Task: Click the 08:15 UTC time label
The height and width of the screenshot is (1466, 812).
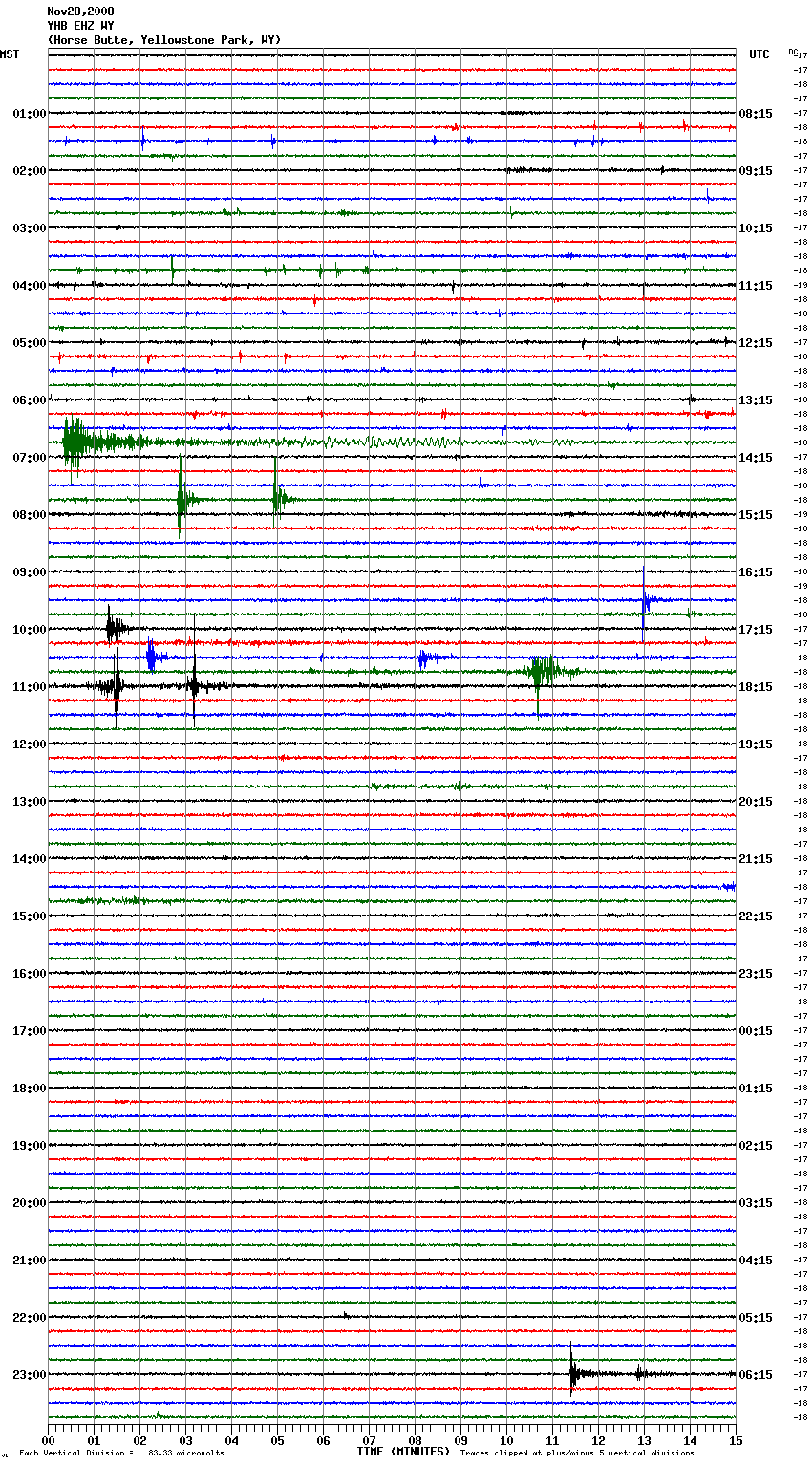Action: tap(756, 114)
